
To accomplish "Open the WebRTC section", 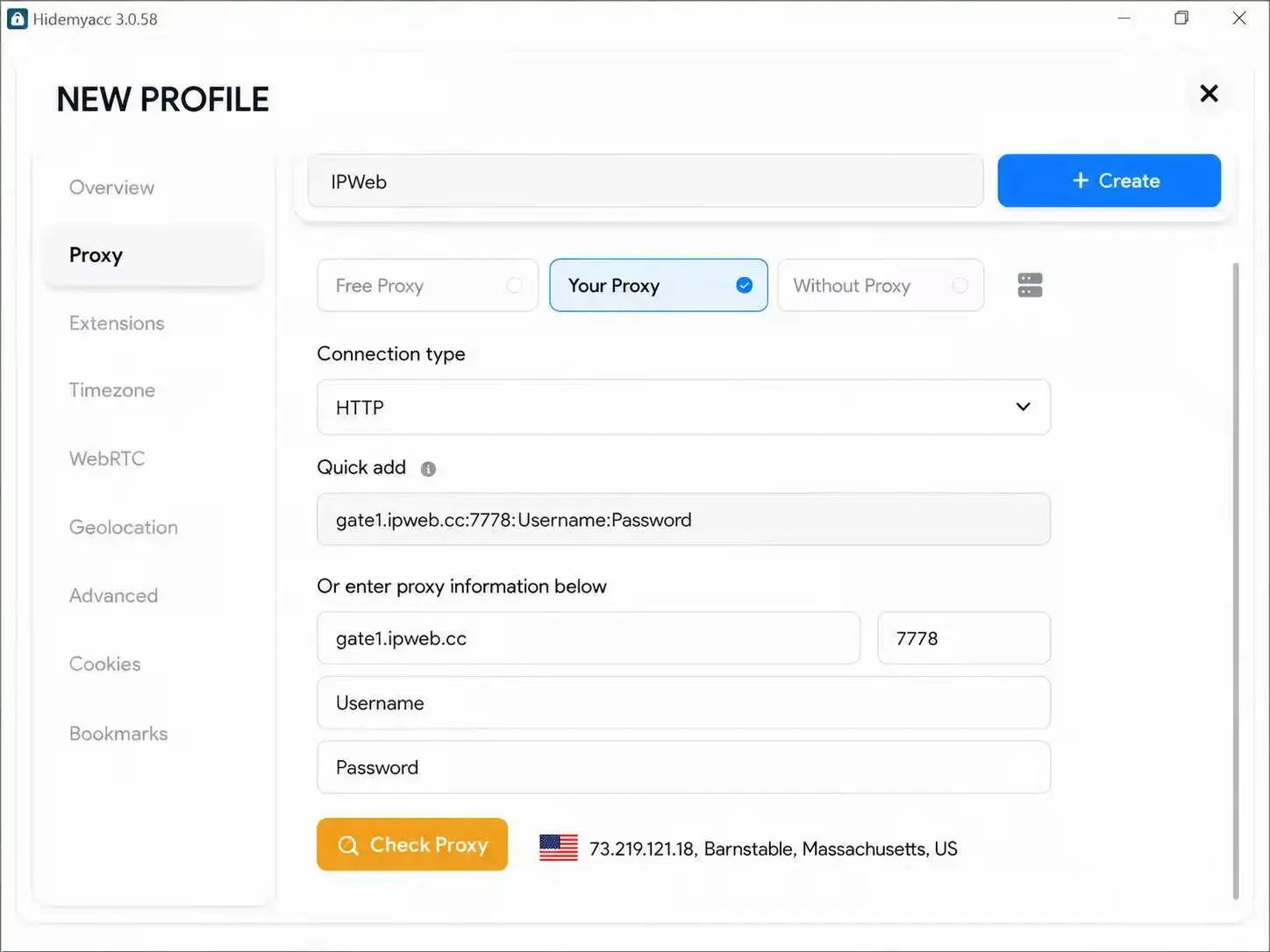I will pyautogui.click(x=107, y=458).
